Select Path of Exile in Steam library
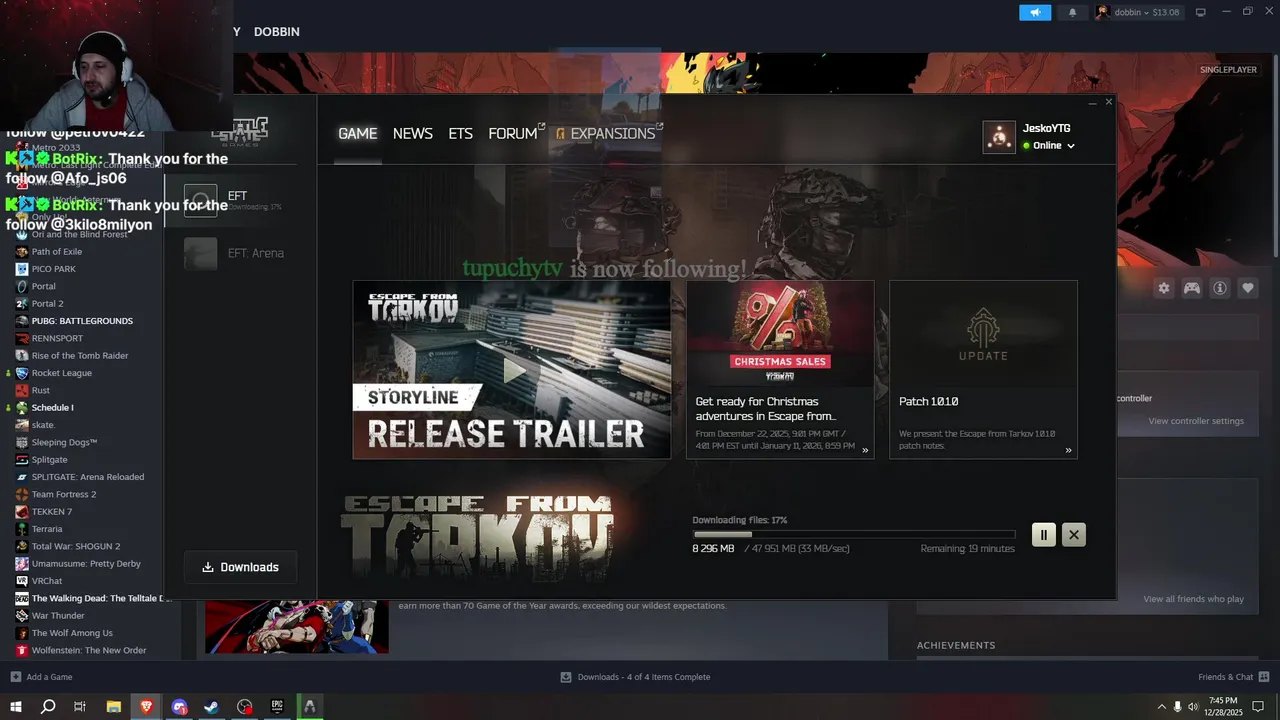Viewport: 1280px width, 720px height. pos(57,252)
